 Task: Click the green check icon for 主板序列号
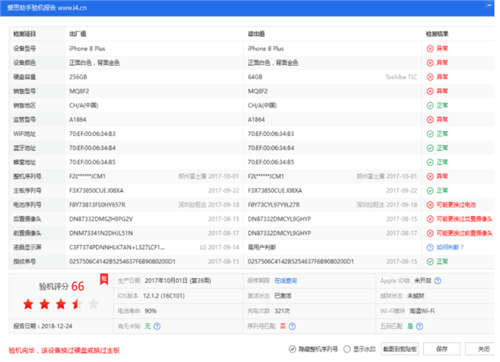point(430,191)
